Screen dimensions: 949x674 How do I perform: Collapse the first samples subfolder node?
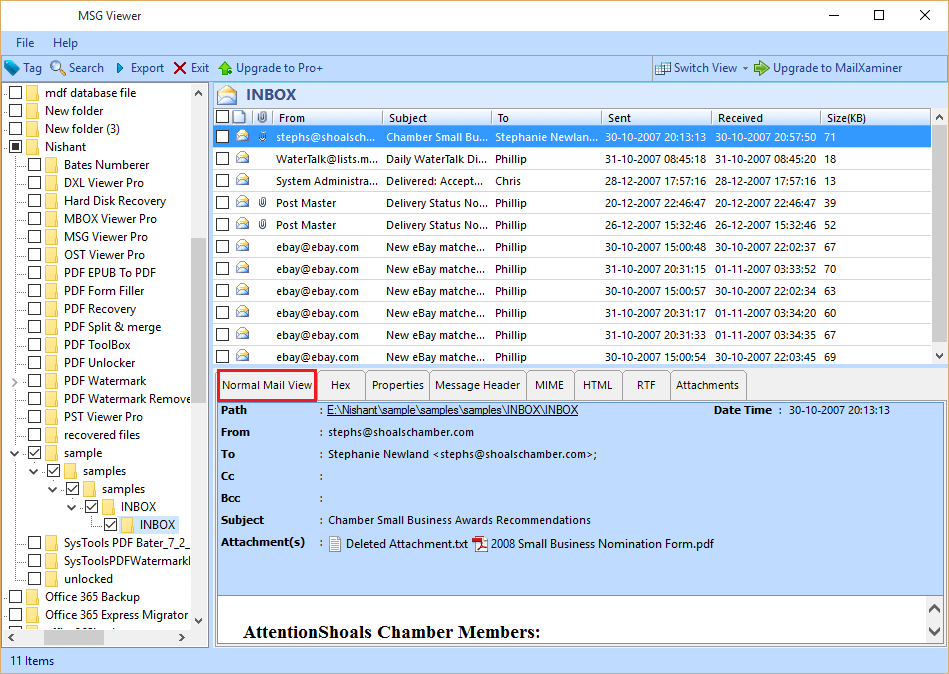point(33,471)
